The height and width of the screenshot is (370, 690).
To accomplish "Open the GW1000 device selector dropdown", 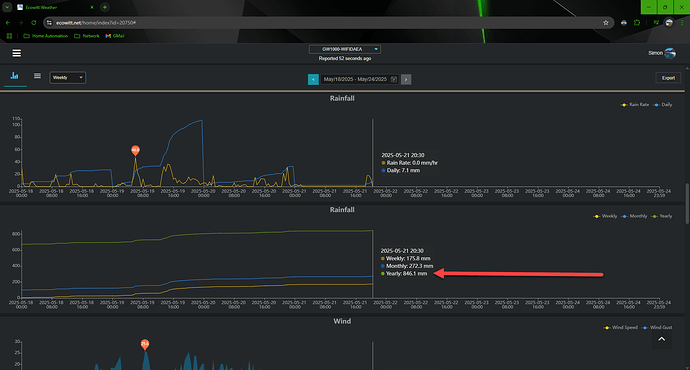I will click(x=345, y=49).
